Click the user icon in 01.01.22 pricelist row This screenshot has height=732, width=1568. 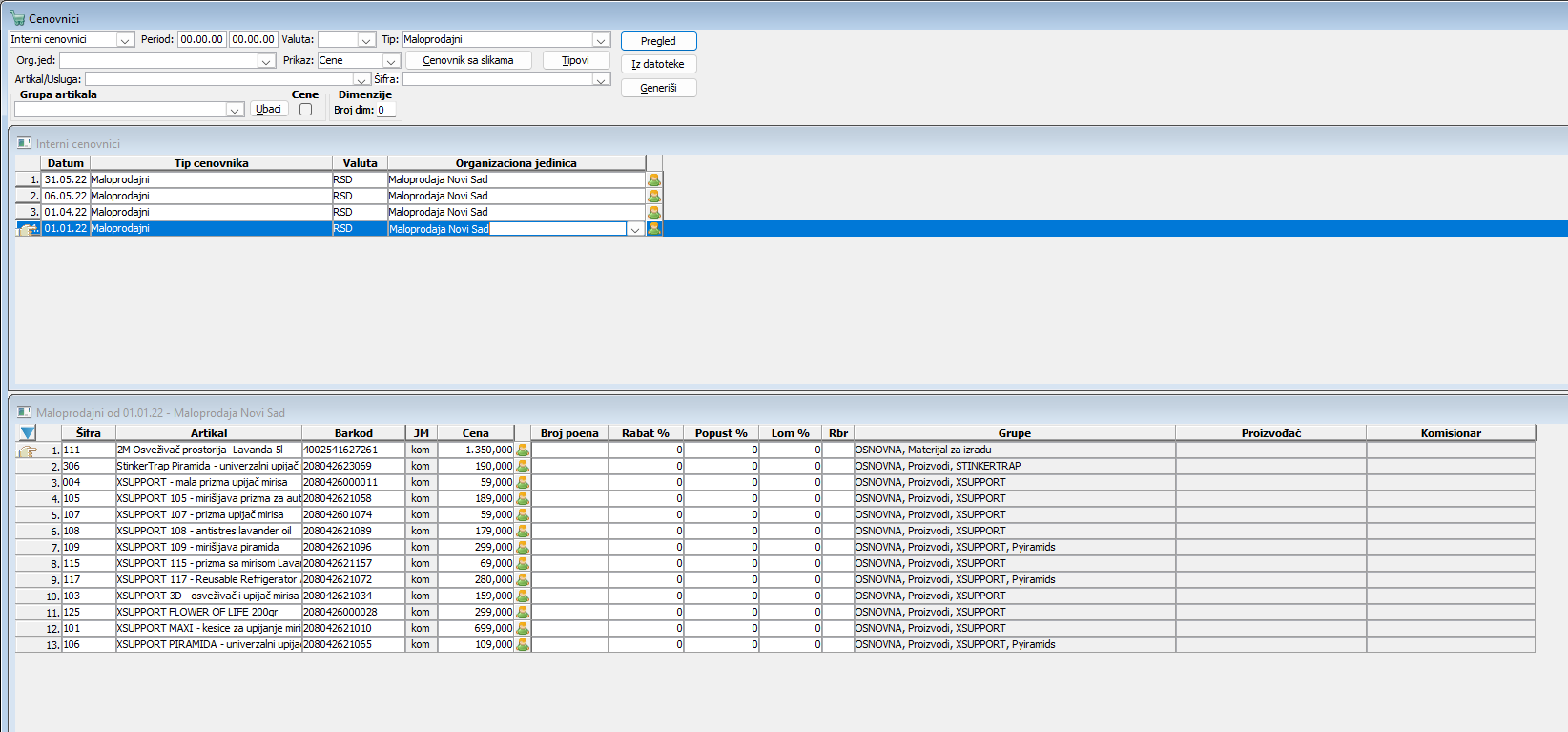pyautogui.click(x=654, y=228)
